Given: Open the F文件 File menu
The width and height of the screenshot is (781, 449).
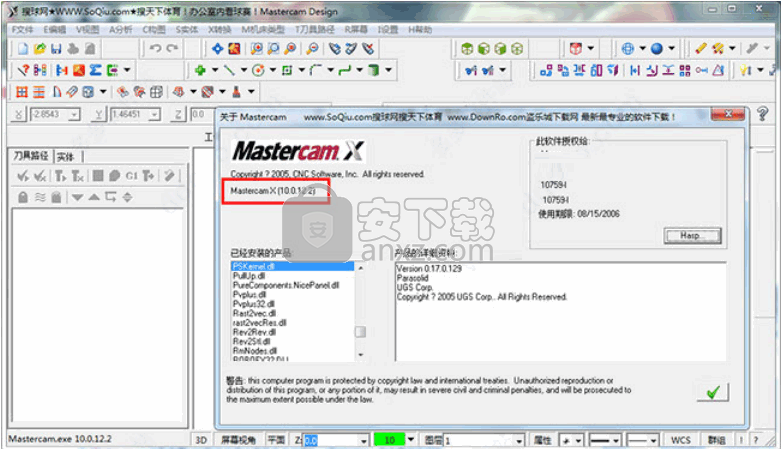Looking at the screenshot, I should (22, 29).
